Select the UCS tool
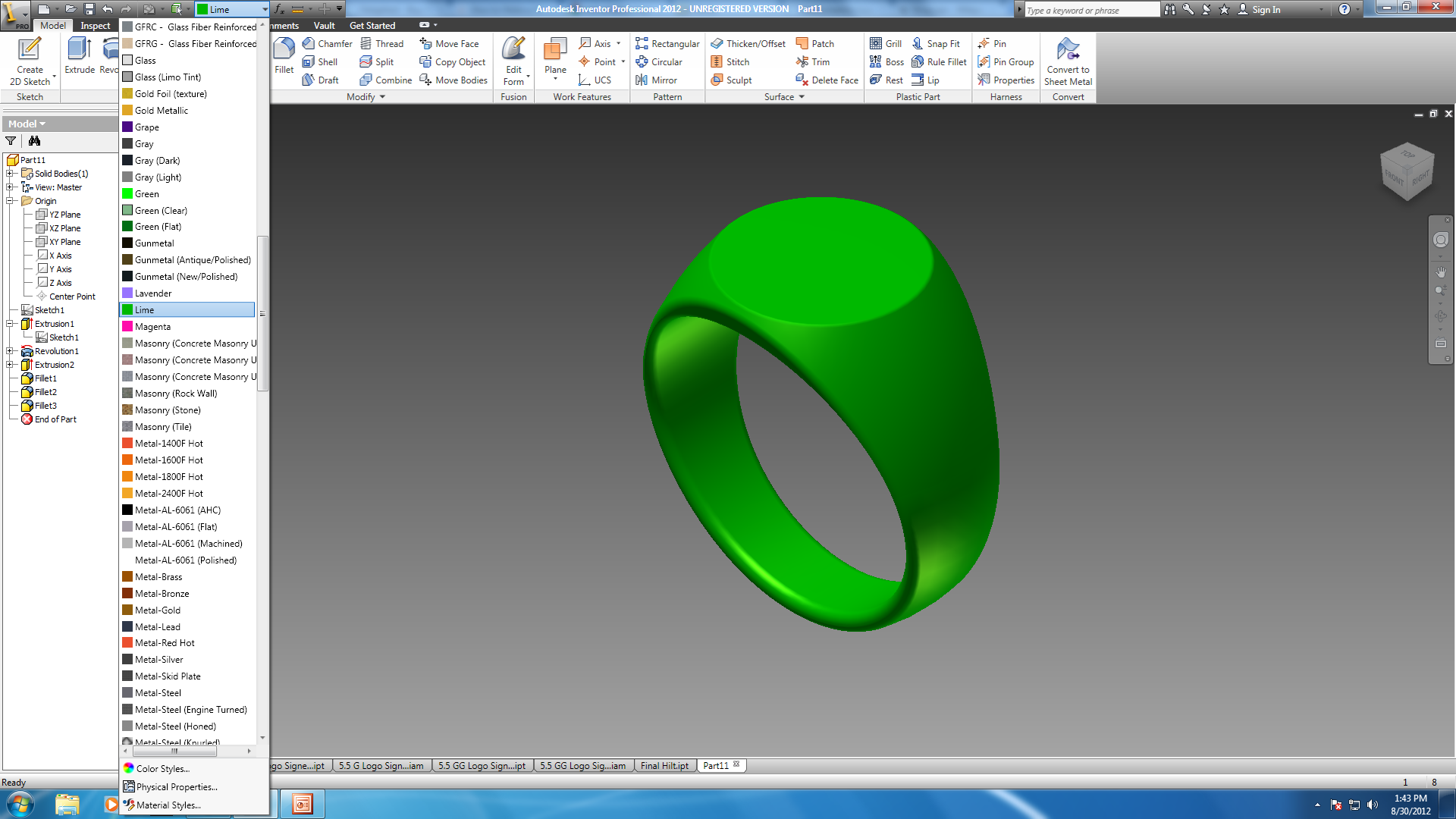The width and height of the screenshot is (1456, 819). pos(595,80)
